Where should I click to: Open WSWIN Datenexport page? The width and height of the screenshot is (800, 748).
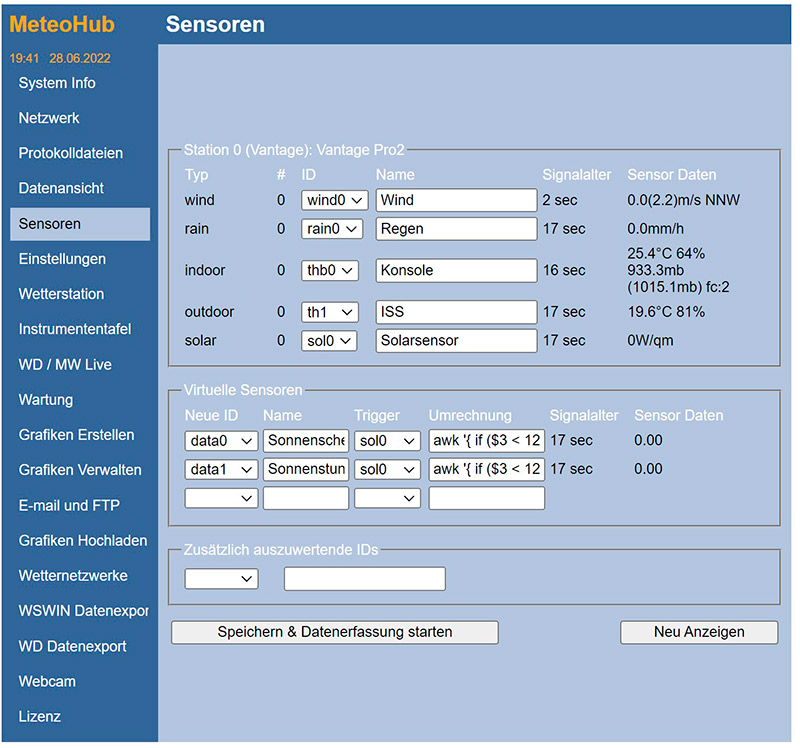[83, 611]
